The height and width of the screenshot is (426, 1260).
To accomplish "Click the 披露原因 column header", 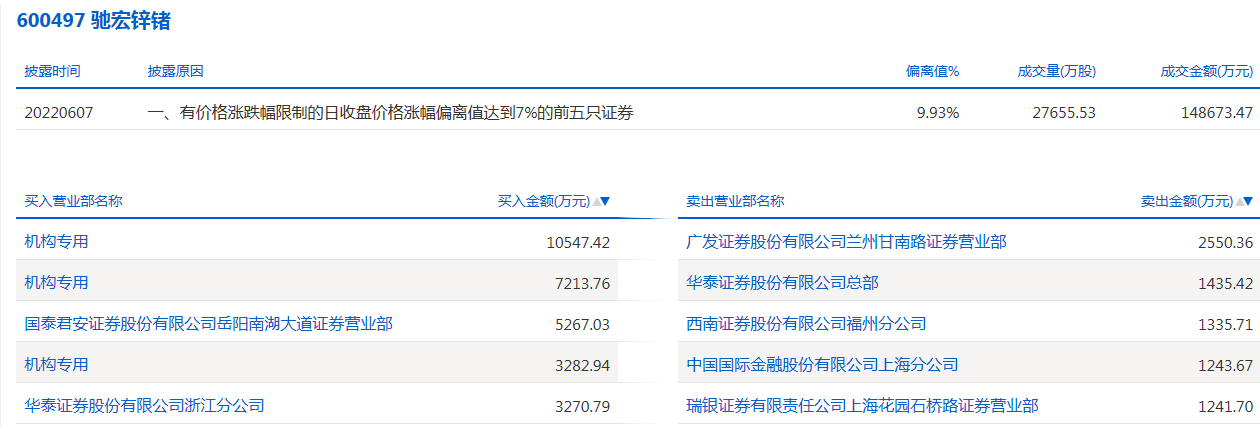I will point(175,71).
